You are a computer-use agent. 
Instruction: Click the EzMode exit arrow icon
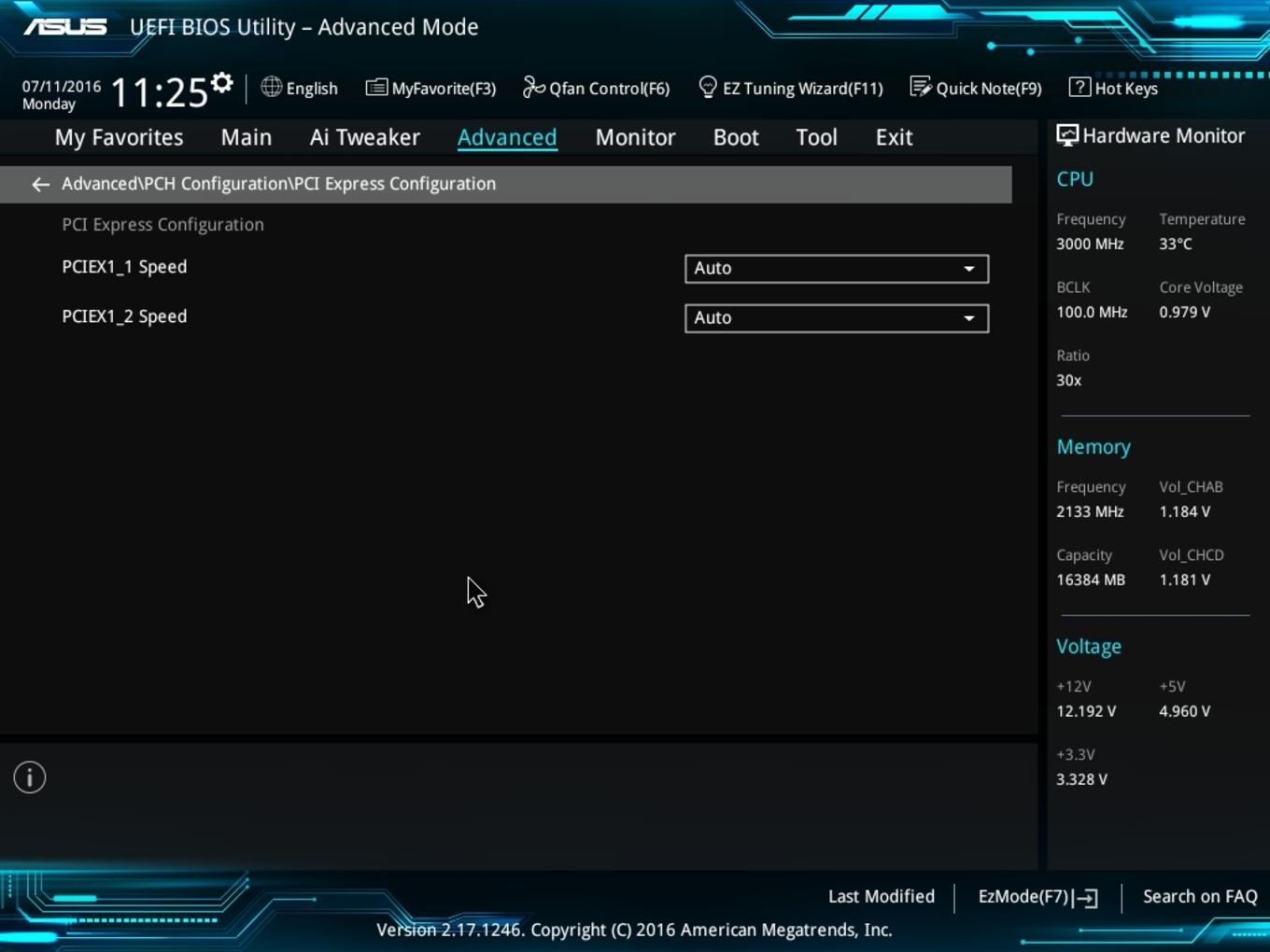[x=1085, y=898]
